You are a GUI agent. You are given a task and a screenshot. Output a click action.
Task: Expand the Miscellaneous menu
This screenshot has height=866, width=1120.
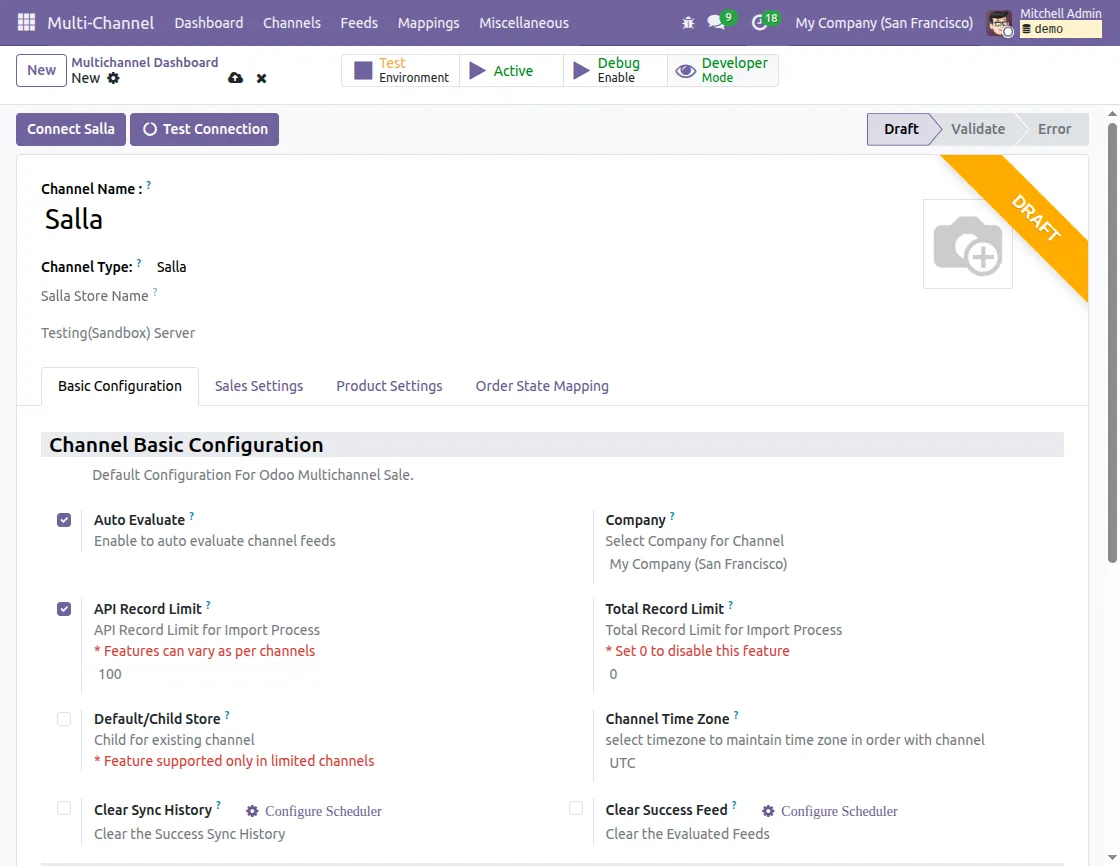click(x=523, y=22)
